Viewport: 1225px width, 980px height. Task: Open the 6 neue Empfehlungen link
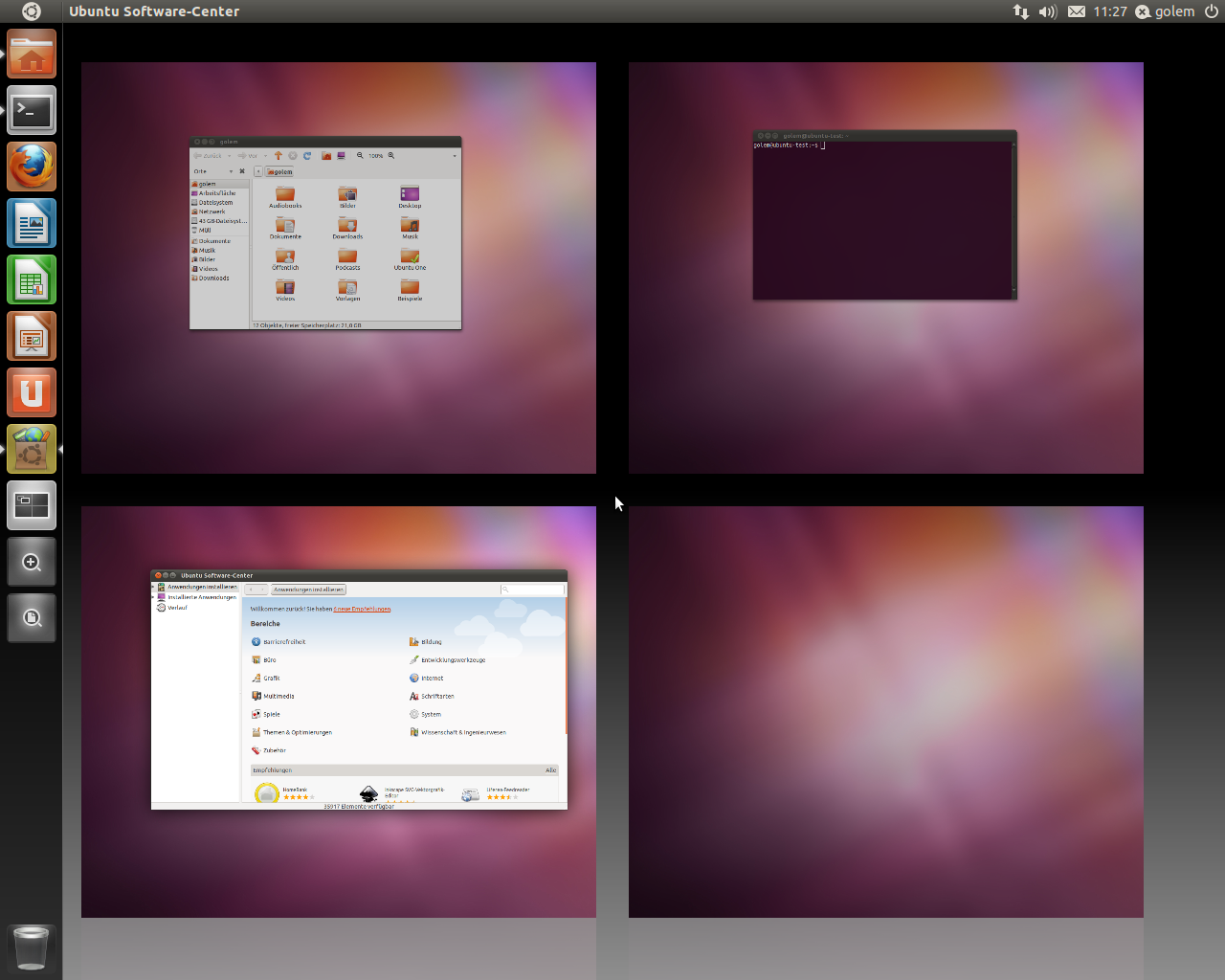point(362,609)
